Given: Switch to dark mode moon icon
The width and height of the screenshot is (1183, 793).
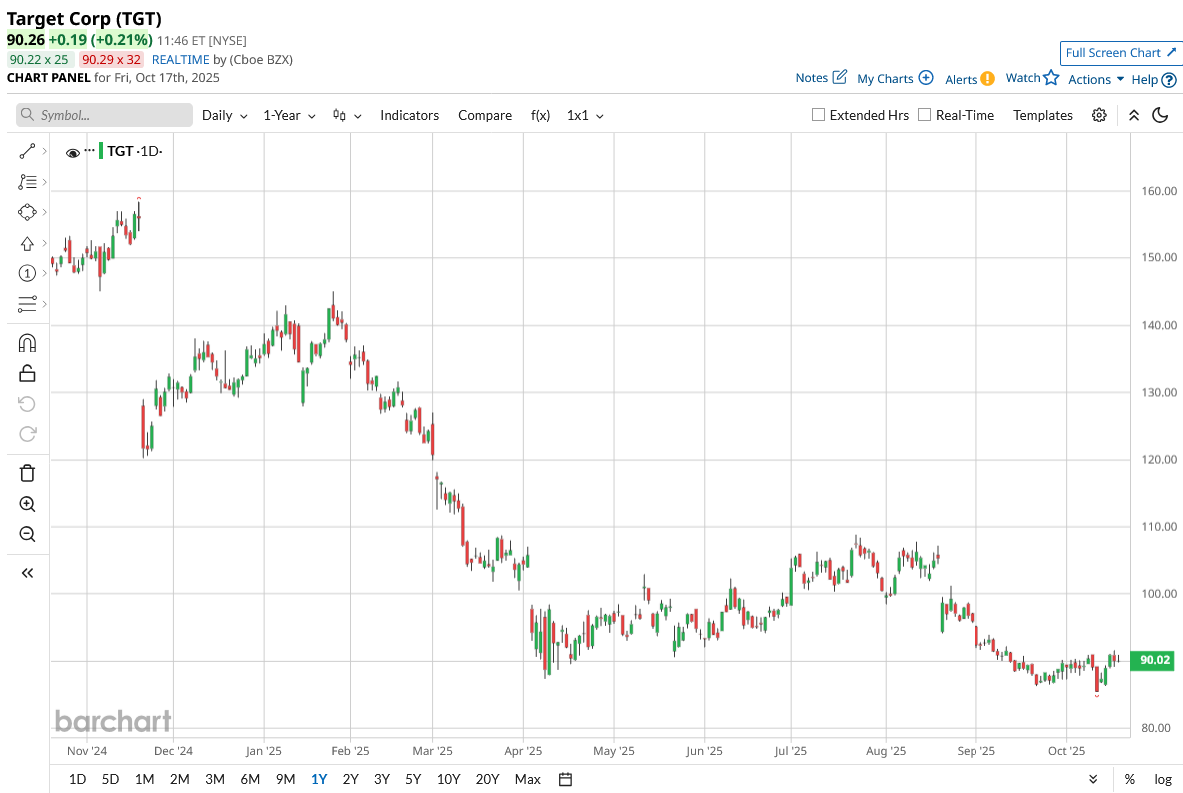Looking at the screenshot, I should 1160,115.
